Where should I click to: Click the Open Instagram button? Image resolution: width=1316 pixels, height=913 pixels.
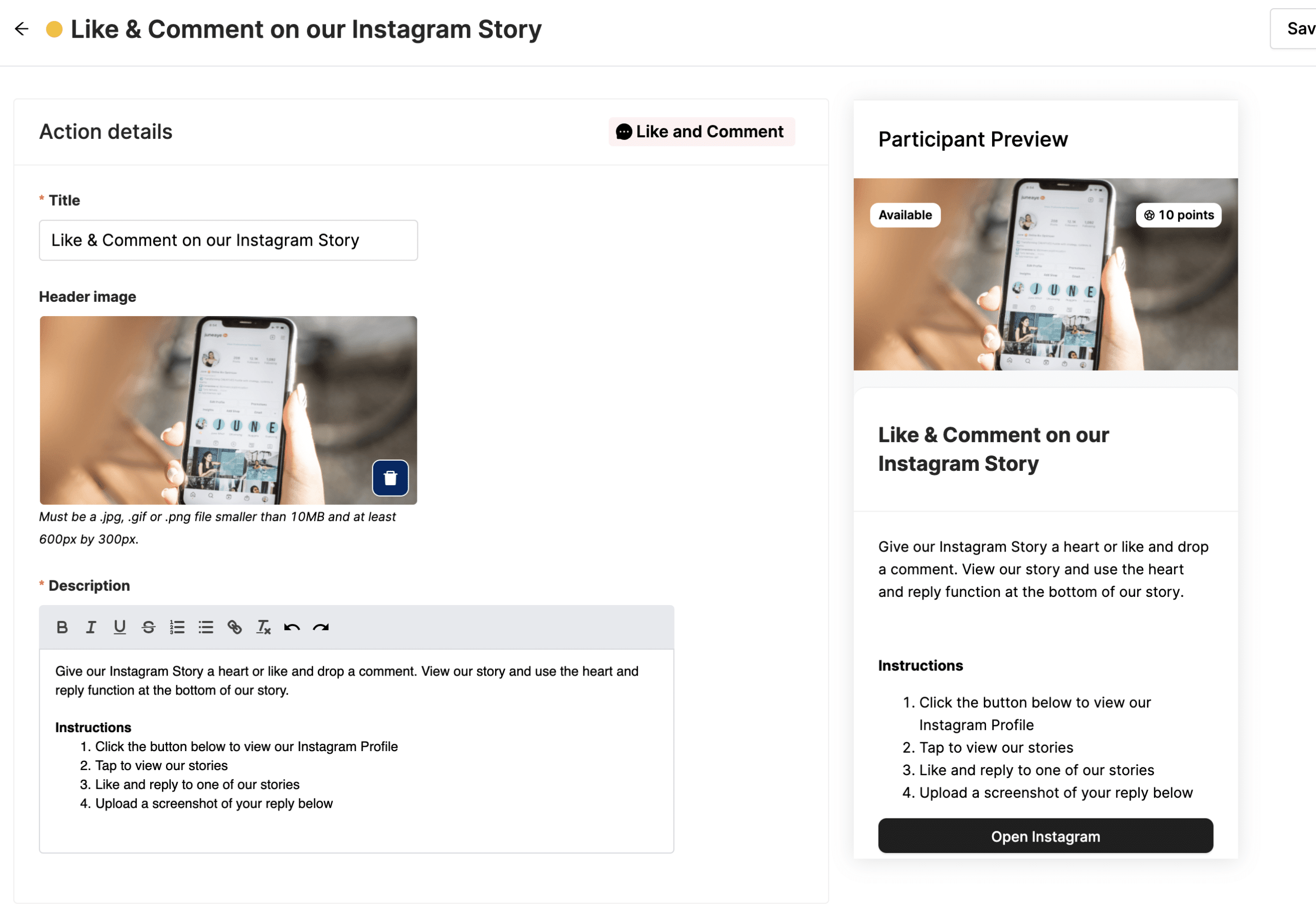click(x=1044, y=837)
